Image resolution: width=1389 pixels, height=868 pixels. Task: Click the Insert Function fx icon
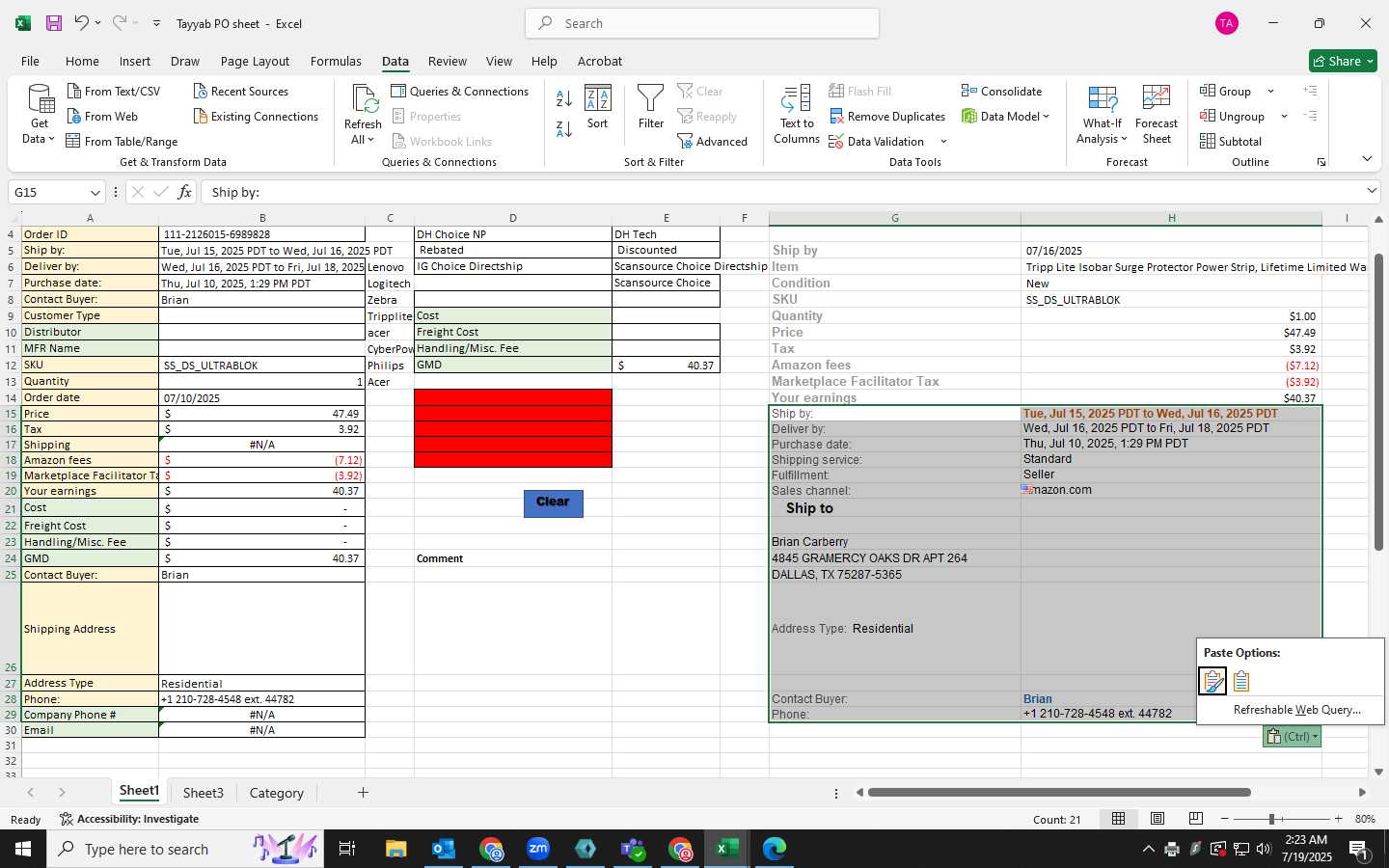pos(184,192)
